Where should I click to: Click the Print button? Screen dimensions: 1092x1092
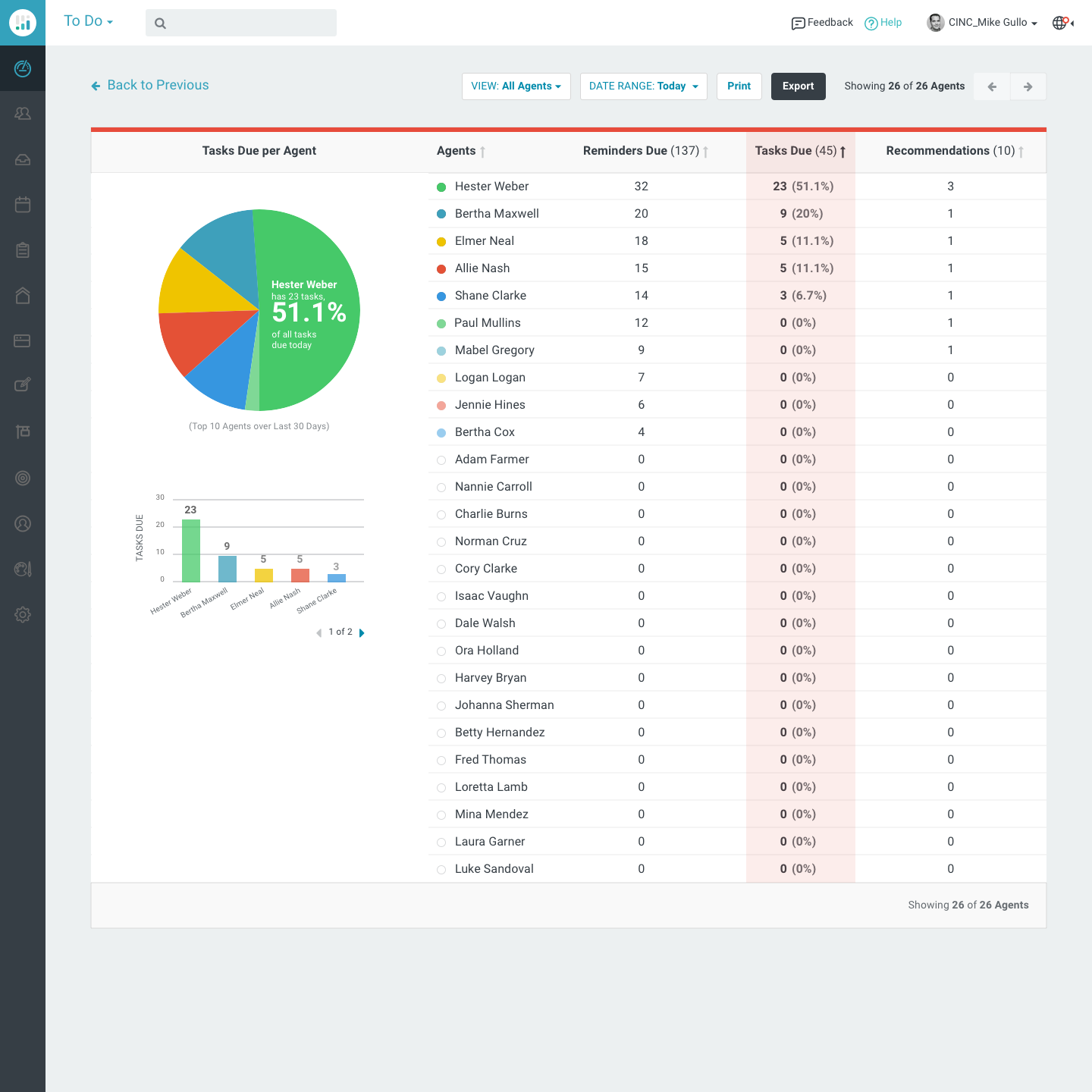tap(739, 86)
